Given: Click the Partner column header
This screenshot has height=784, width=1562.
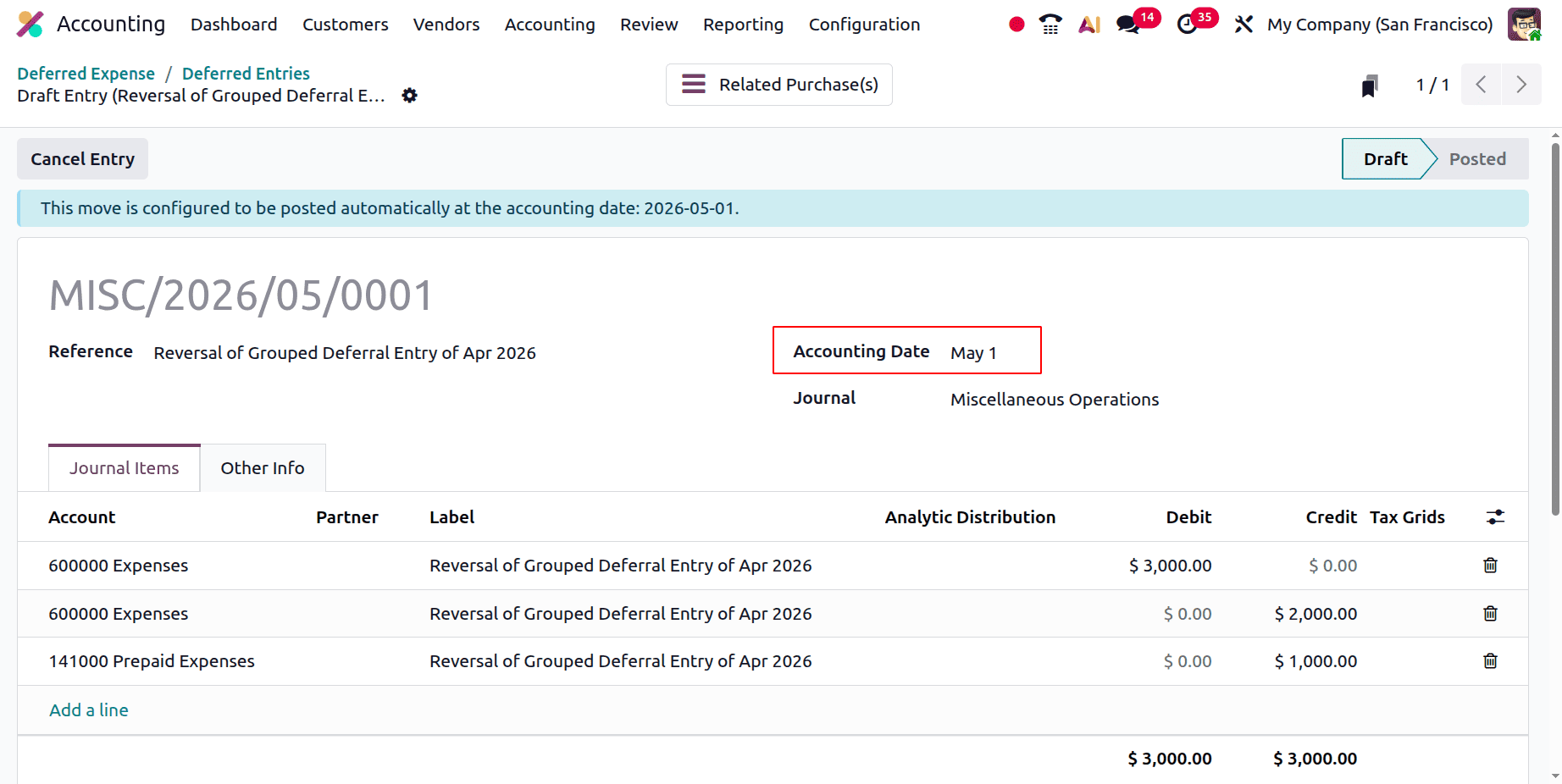Looking at the screenshot, I should (347, 517).
